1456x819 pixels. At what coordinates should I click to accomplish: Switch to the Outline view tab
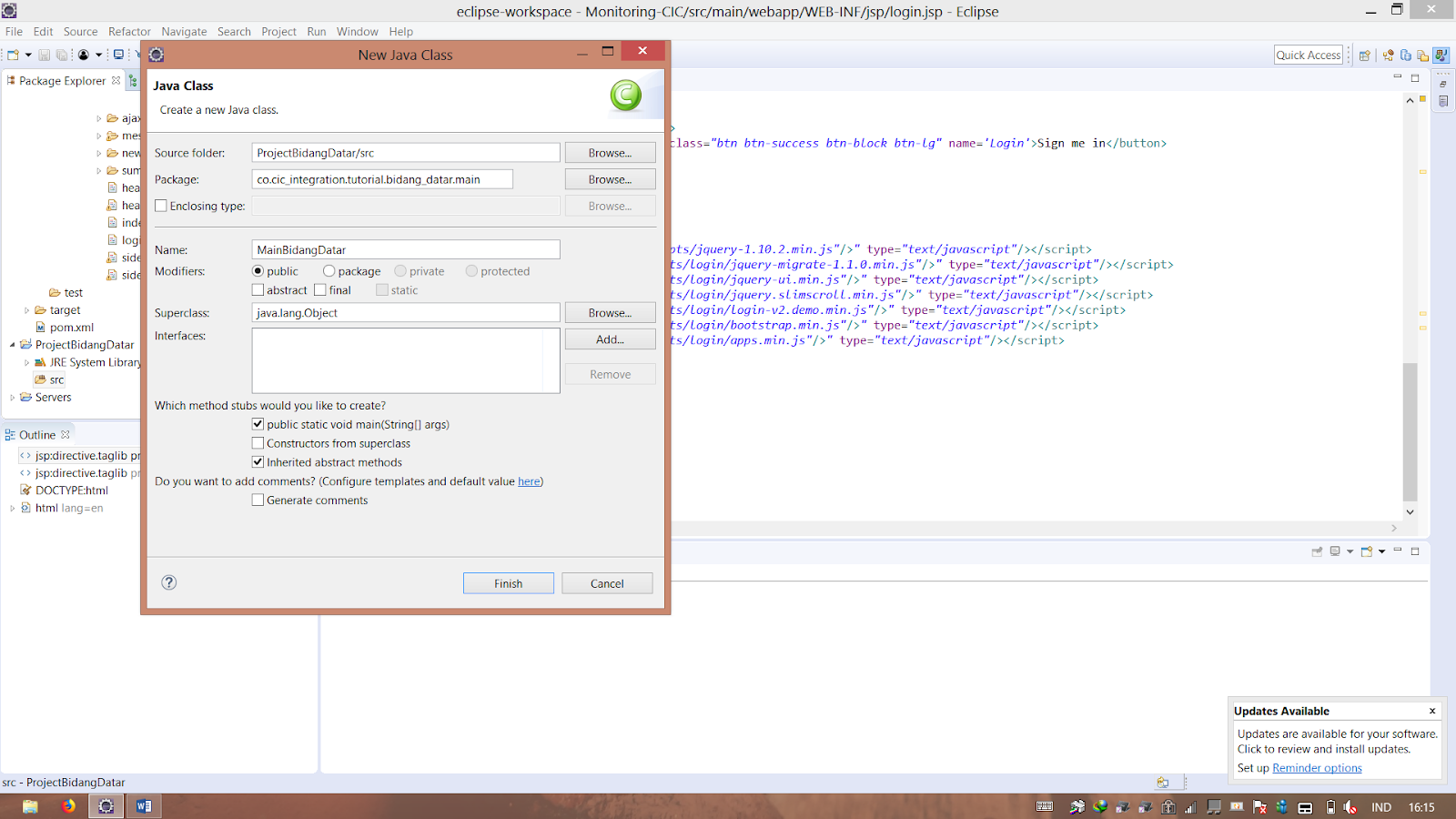click(36, 434)
